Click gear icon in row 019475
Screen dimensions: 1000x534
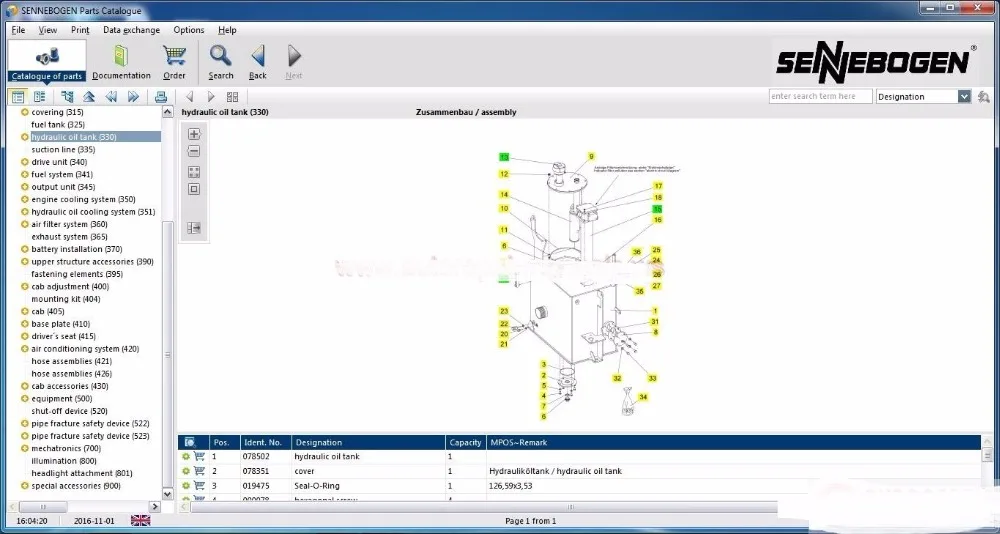(x=186, y=486)
